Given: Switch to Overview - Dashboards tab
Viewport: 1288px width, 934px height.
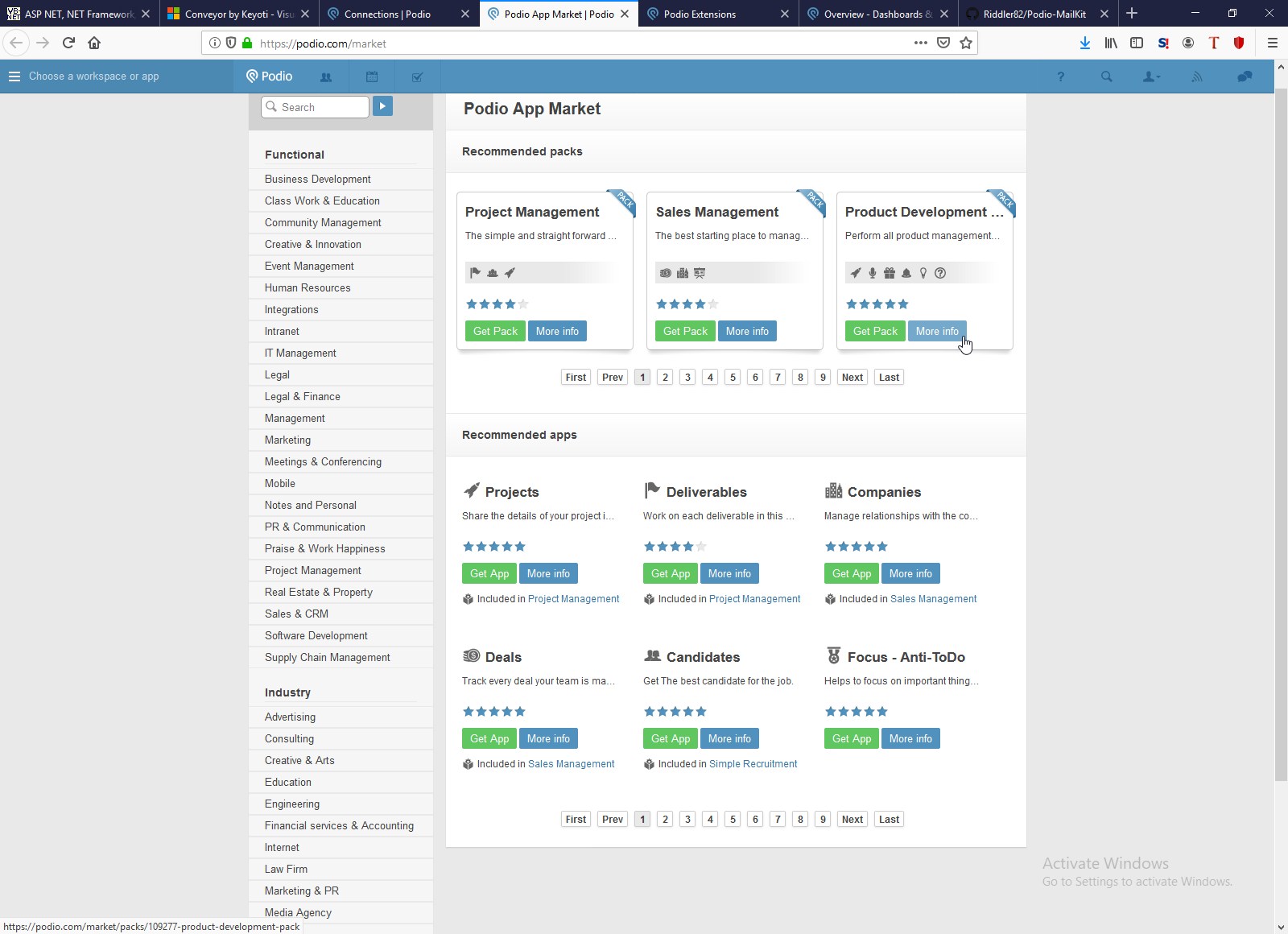Looking at the screenshot, I should pos(878,14).
